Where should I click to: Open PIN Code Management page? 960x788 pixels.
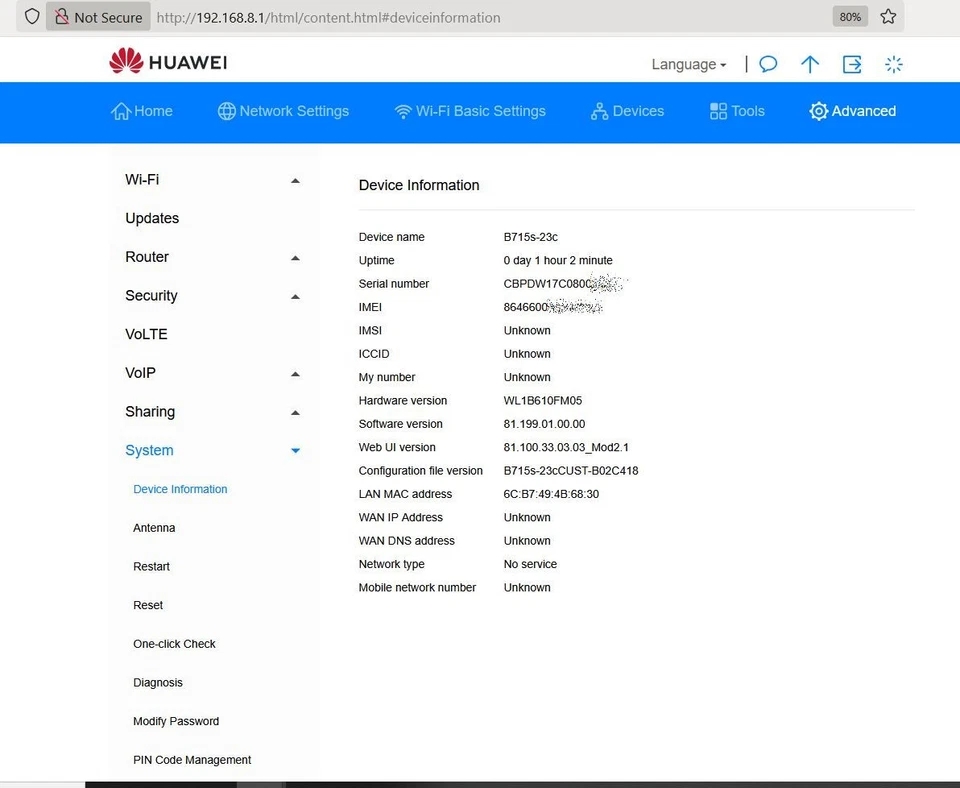[x=192, y=760]
